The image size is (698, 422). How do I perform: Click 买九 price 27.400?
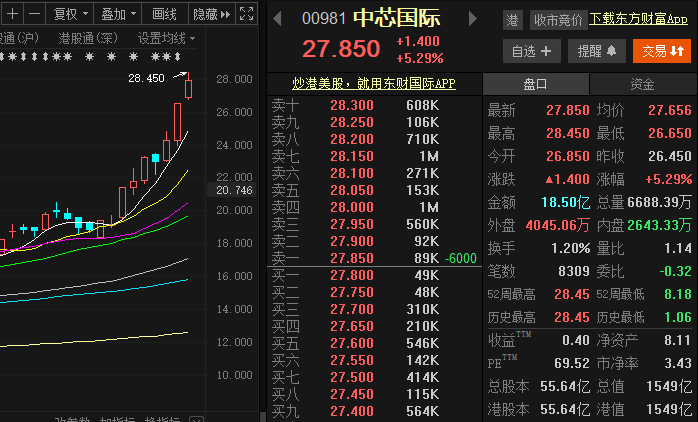pyautogui.click(x=352, y=411)
